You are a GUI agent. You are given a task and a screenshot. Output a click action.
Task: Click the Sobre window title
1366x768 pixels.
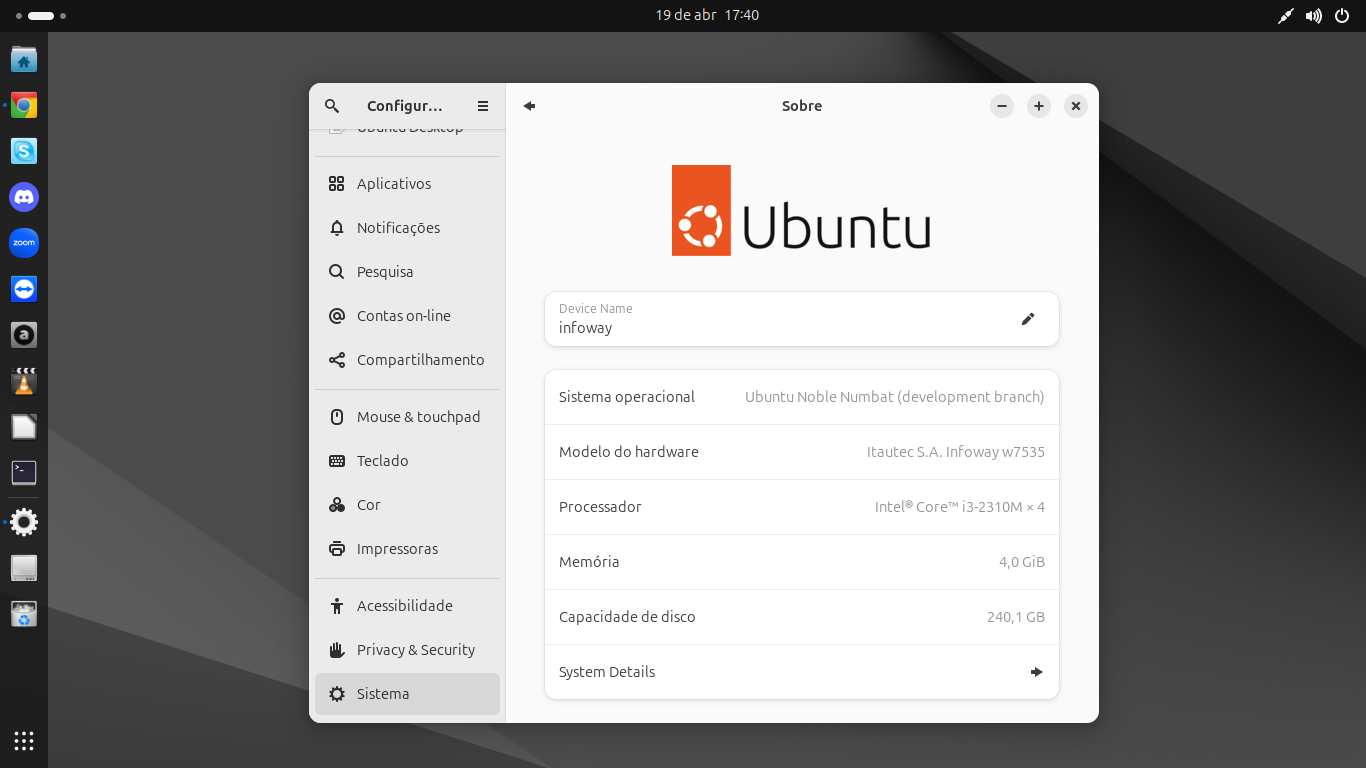[x=802, y=106]
